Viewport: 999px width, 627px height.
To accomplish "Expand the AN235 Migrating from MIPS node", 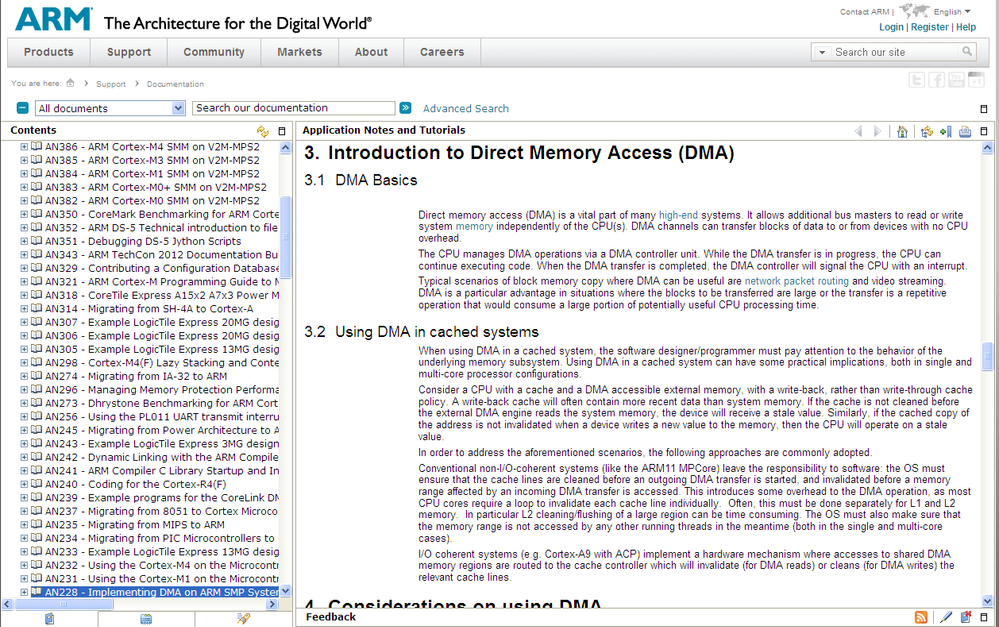I will (24, 524).
